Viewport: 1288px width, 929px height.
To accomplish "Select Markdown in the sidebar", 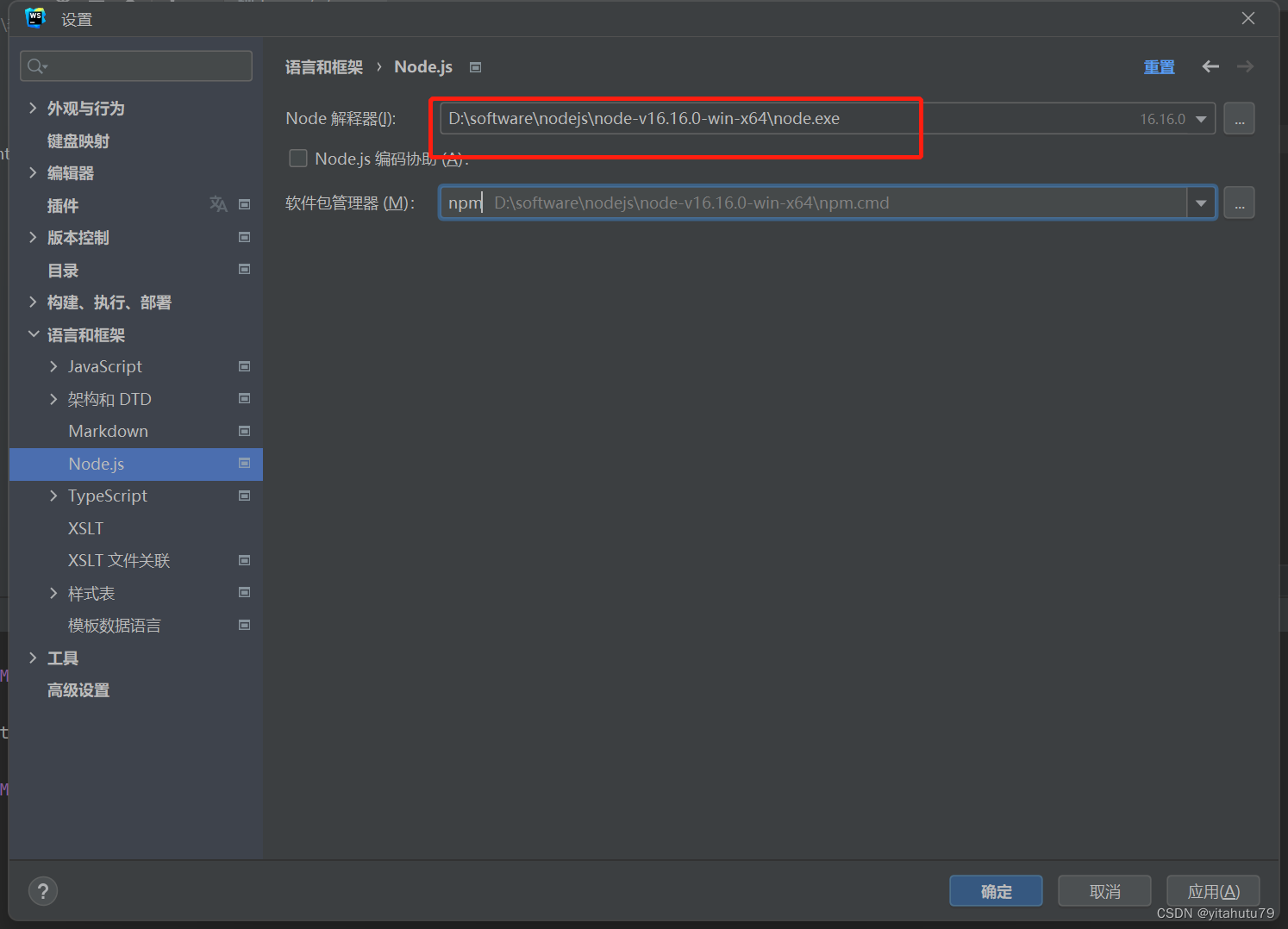I will tap(108, 431).
